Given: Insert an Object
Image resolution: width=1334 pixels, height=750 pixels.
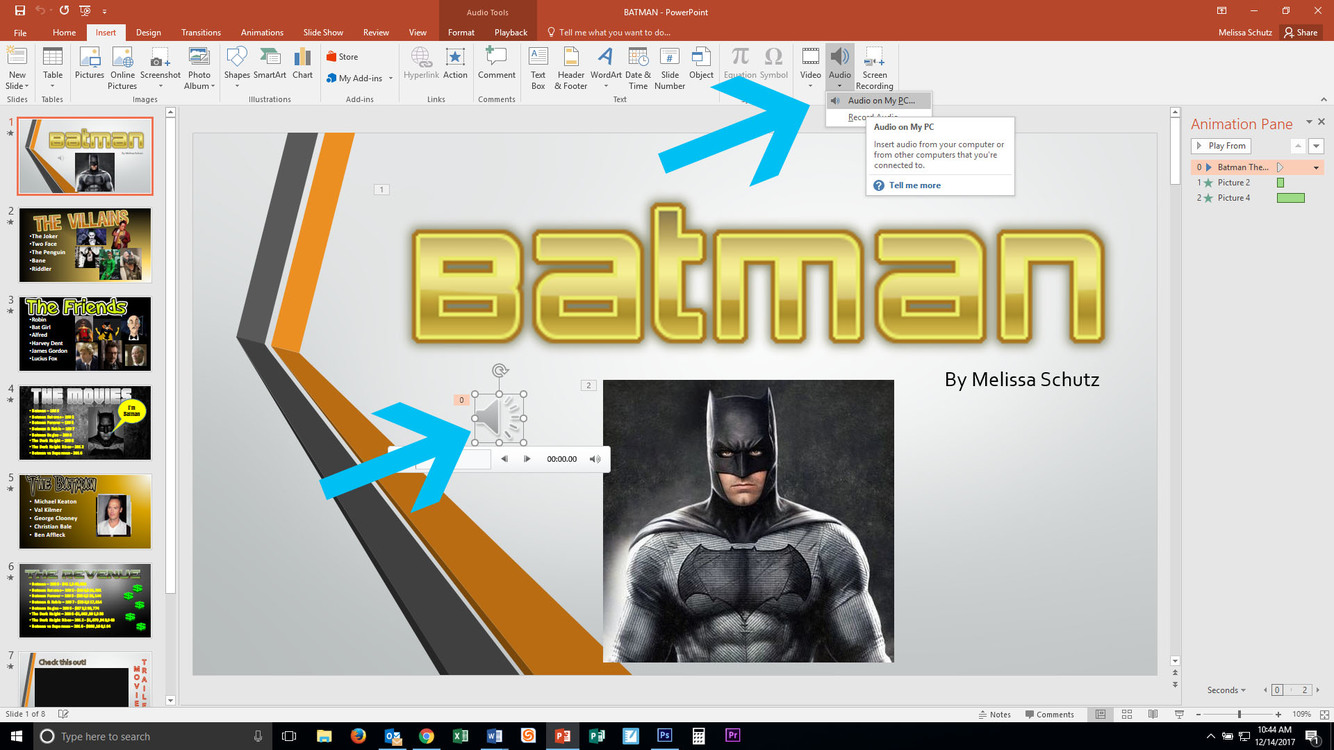Looking at the screenshot, I should 702,64.
